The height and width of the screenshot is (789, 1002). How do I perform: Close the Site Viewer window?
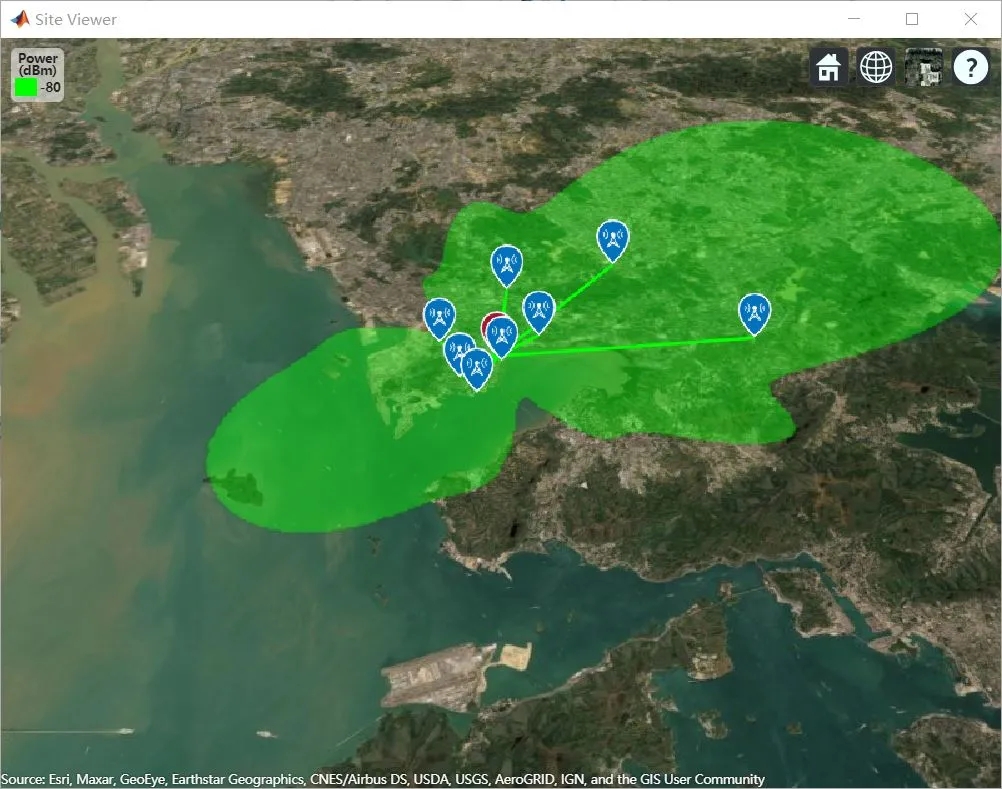click(971, 19)
